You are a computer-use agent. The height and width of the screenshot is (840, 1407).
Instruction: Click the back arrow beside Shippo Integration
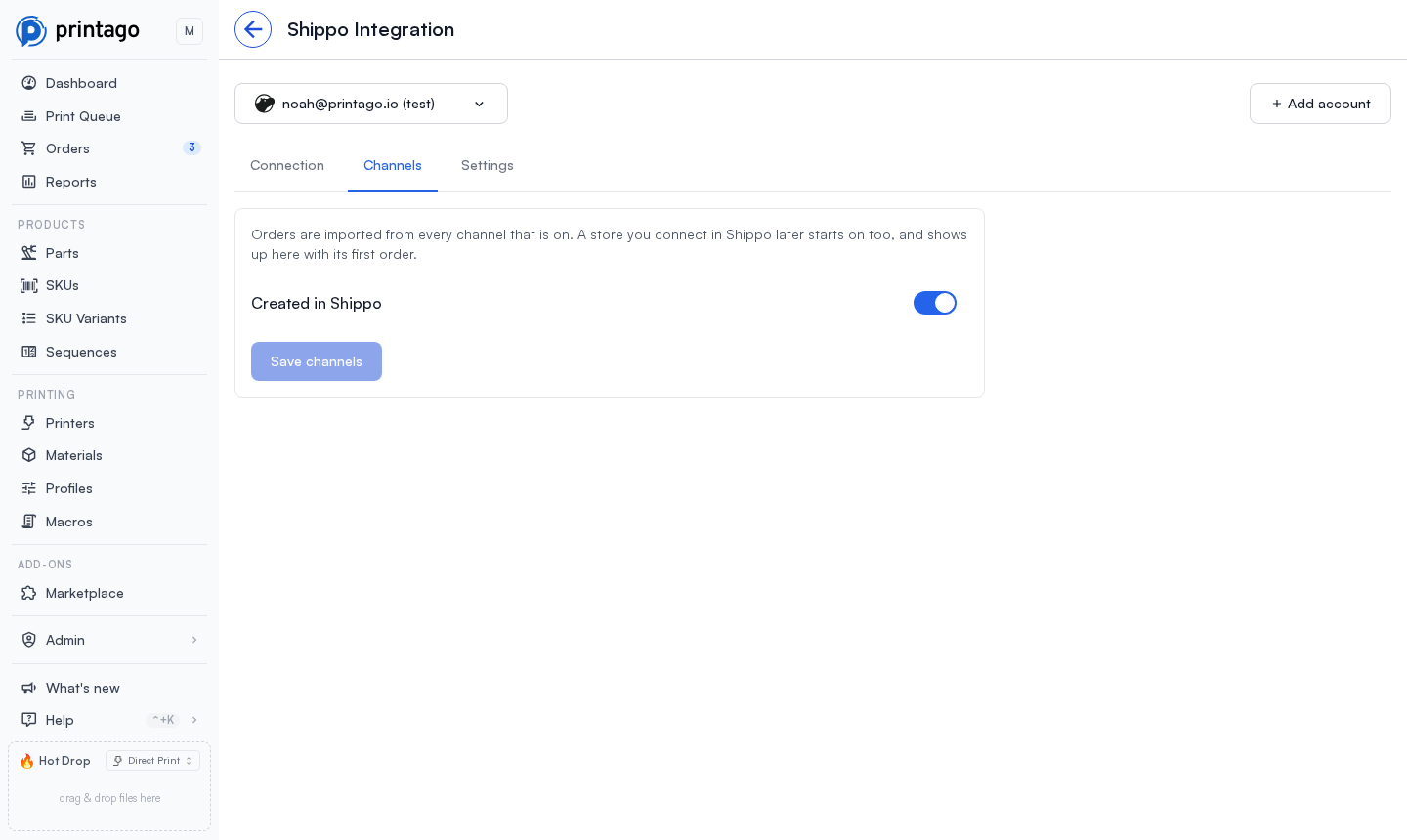click(253, 29)
